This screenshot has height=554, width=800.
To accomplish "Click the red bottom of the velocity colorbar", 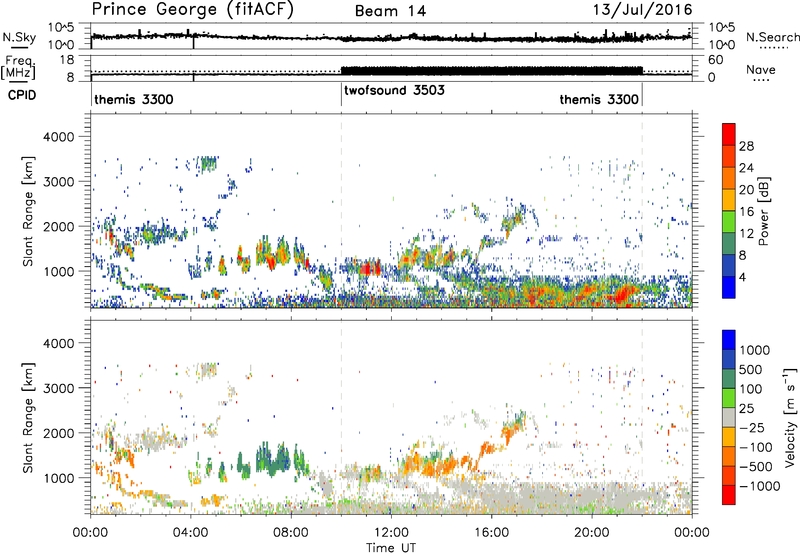I will [729, 495].
